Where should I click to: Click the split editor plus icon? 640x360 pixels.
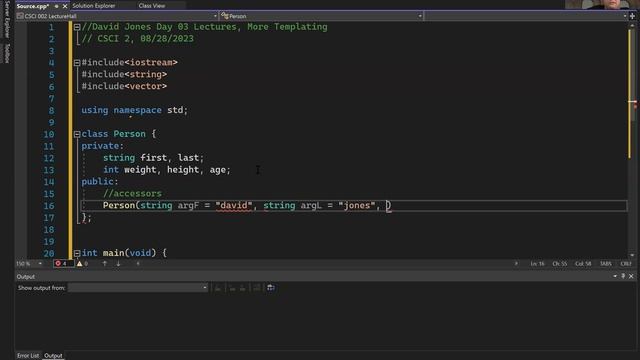tap(632, 16)
